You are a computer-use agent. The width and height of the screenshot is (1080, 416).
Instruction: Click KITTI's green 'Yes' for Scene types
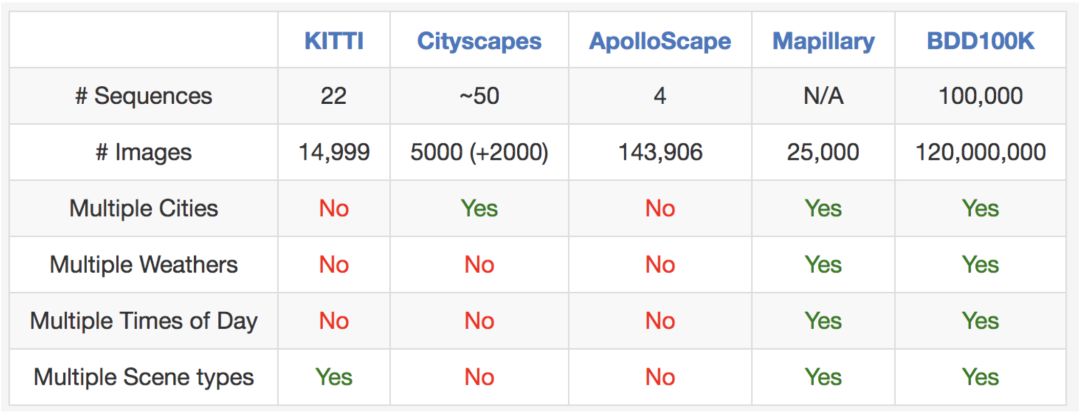pos(333,377)
